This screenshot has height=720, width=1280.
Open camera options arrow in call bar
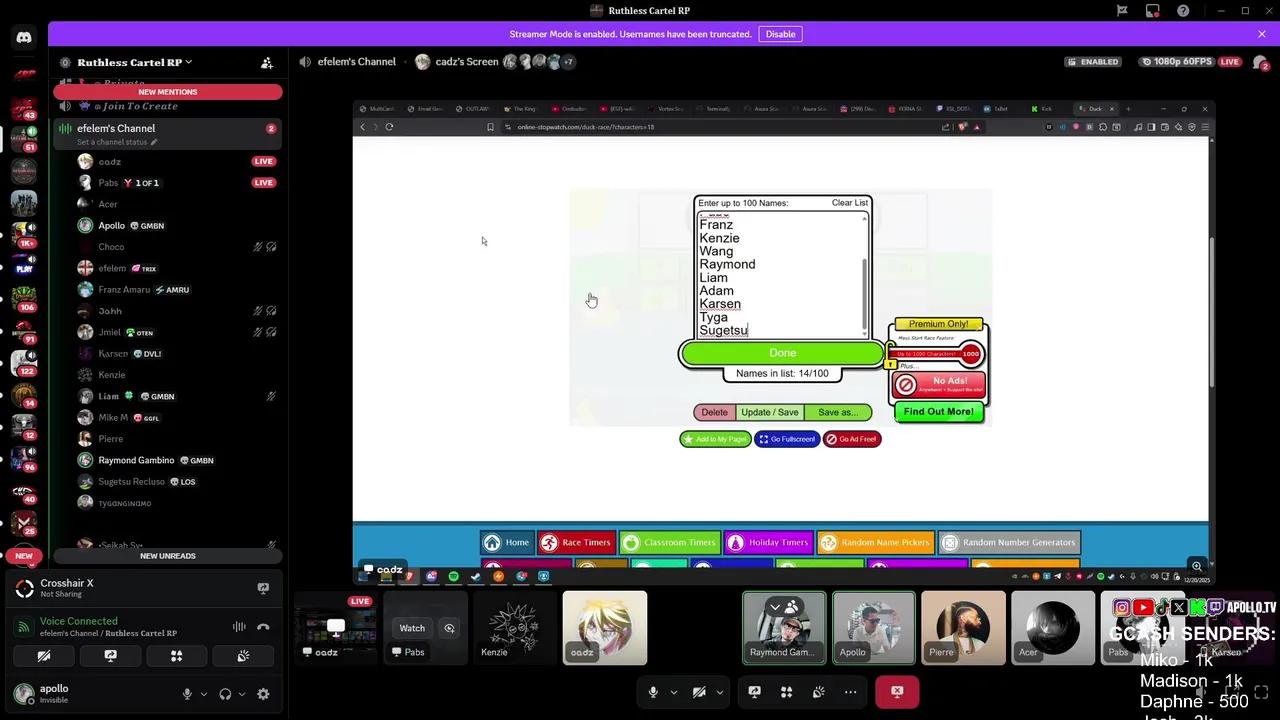click(719, 692)
